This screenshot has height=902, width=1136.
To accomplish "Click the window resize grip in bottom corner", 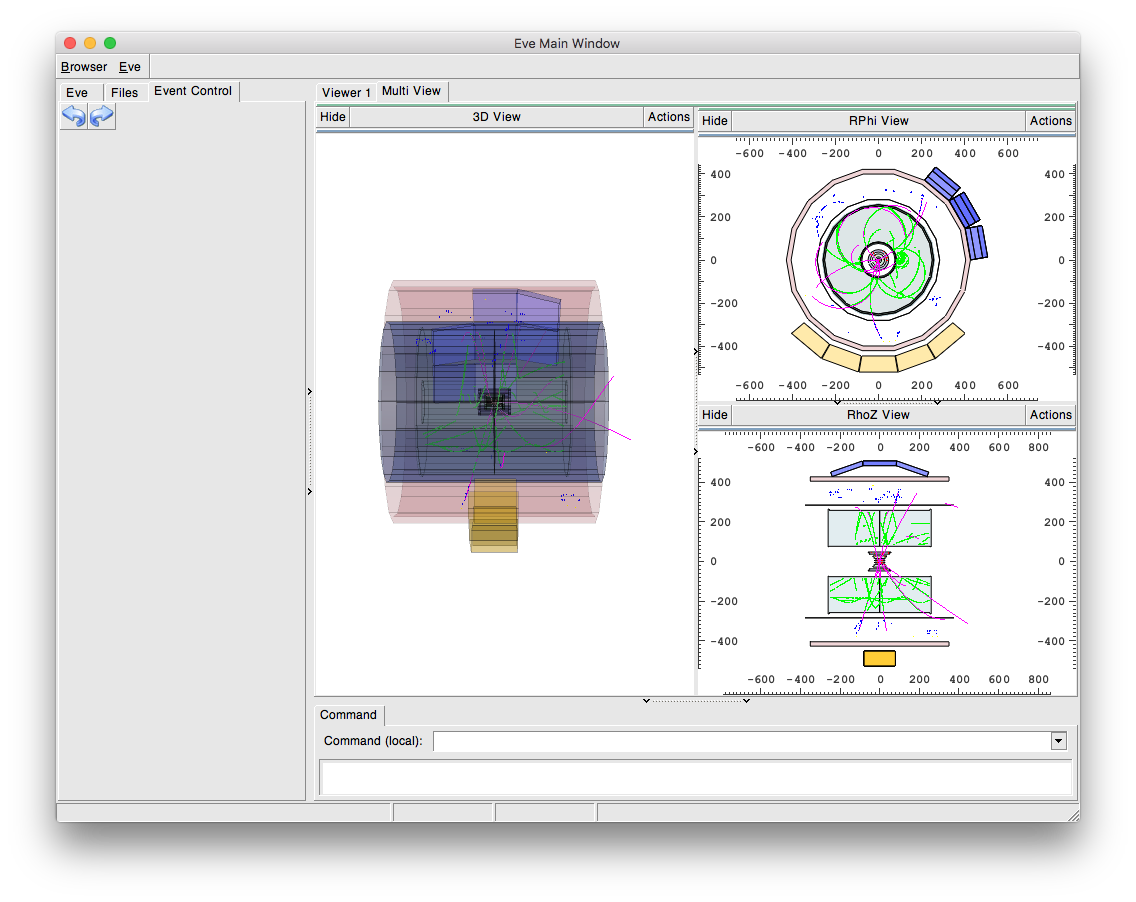I will coord(1072,815).
